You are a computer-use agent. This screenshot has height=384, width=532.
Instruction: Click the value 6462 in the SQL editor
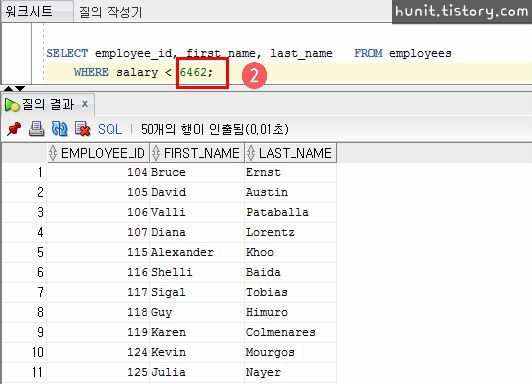193,72
